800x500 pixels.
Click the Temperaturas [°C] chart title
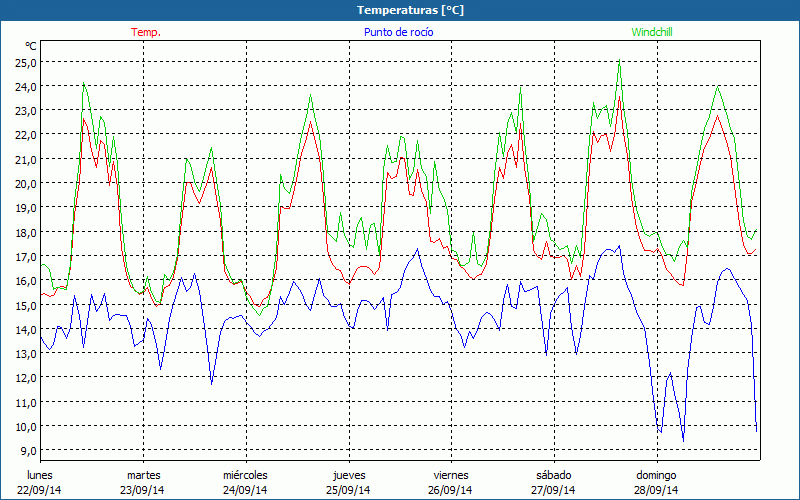(x=411, y=10)
